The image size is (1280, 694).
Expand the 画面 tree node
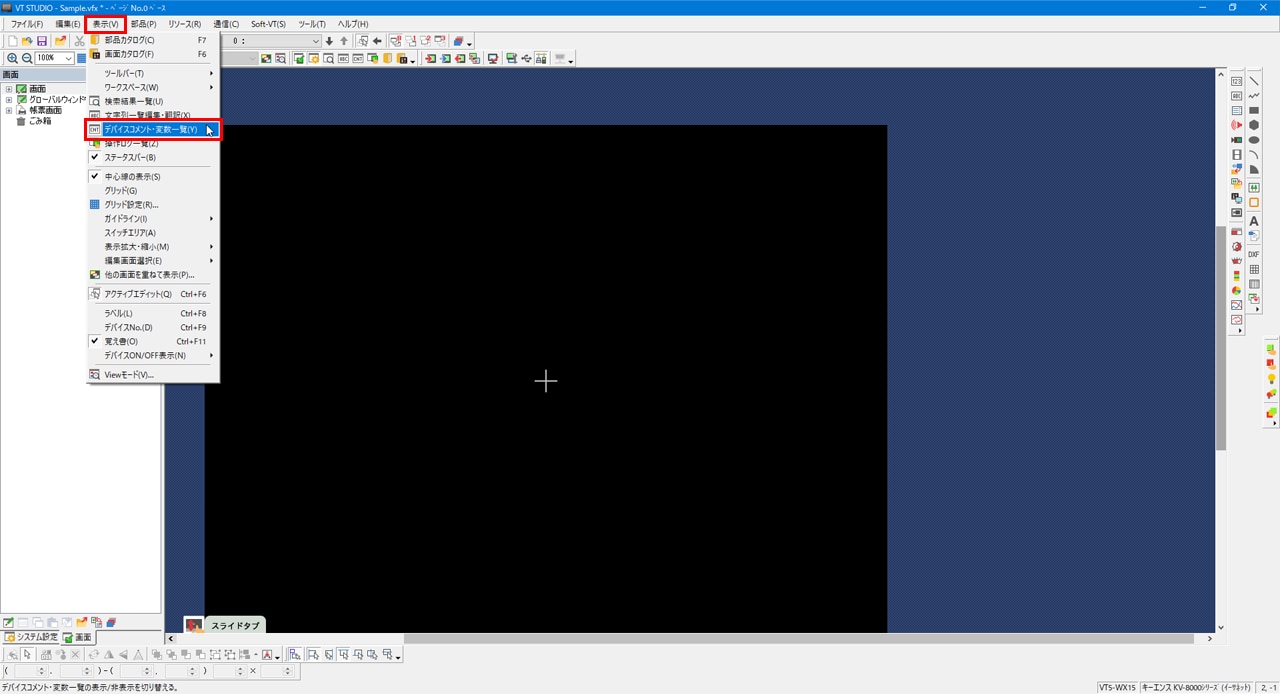(x=9, y=89)
